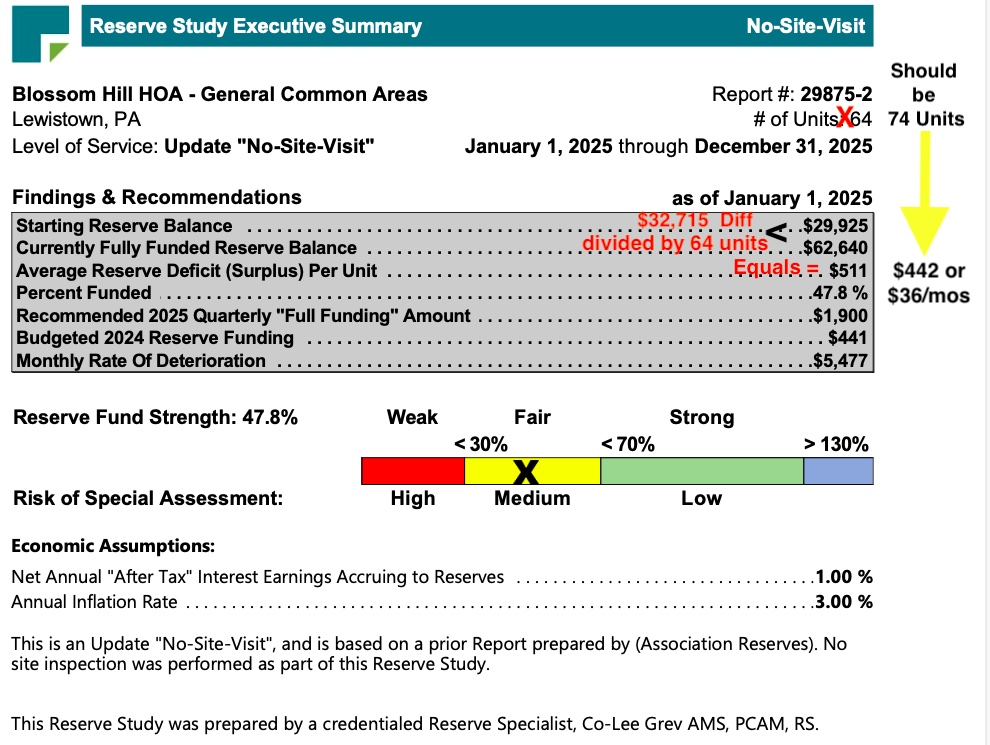Click the "Fair" strength label
This screenshot has height=745, width=990.
(x=532, y=417)
